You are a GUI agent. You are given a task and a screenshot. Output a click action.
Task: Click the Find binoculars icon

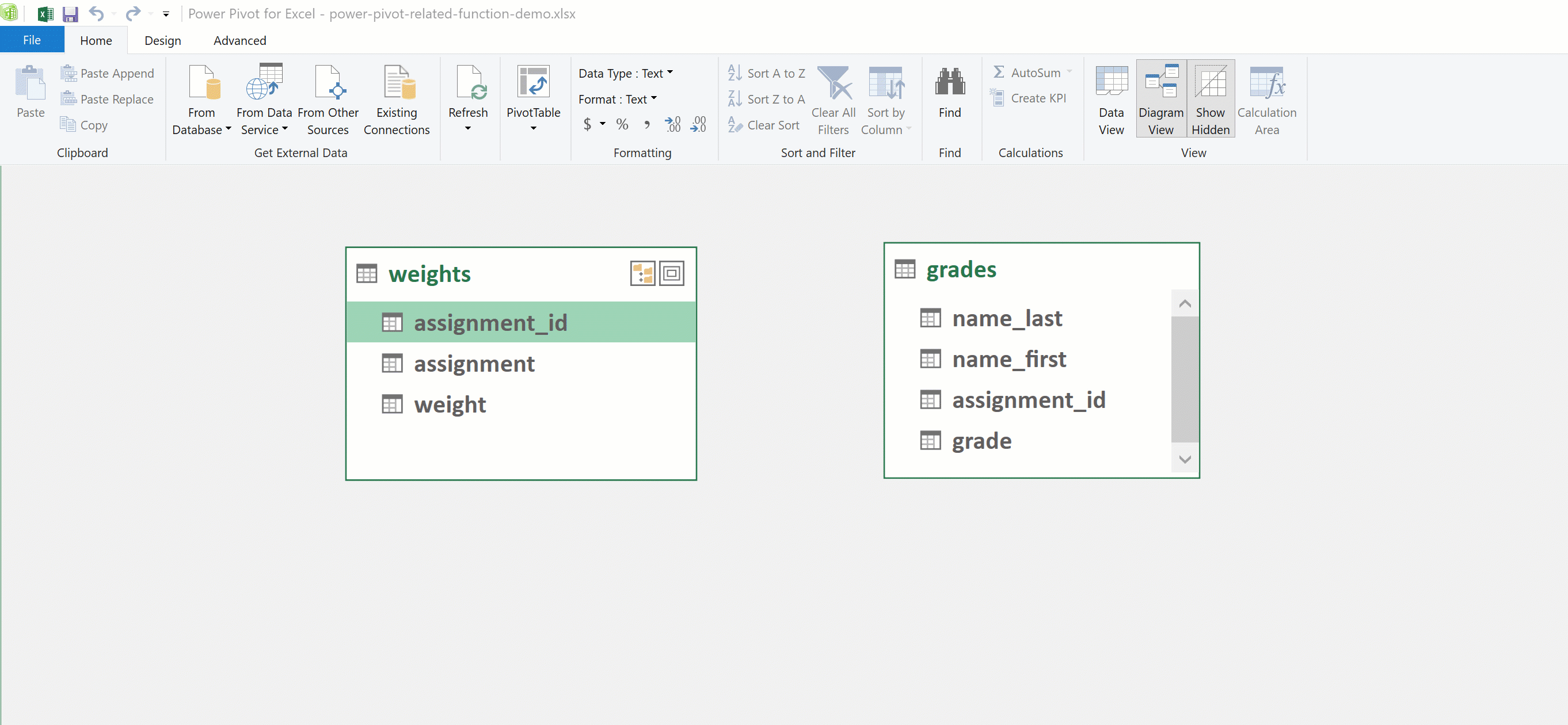pos(950,83)
